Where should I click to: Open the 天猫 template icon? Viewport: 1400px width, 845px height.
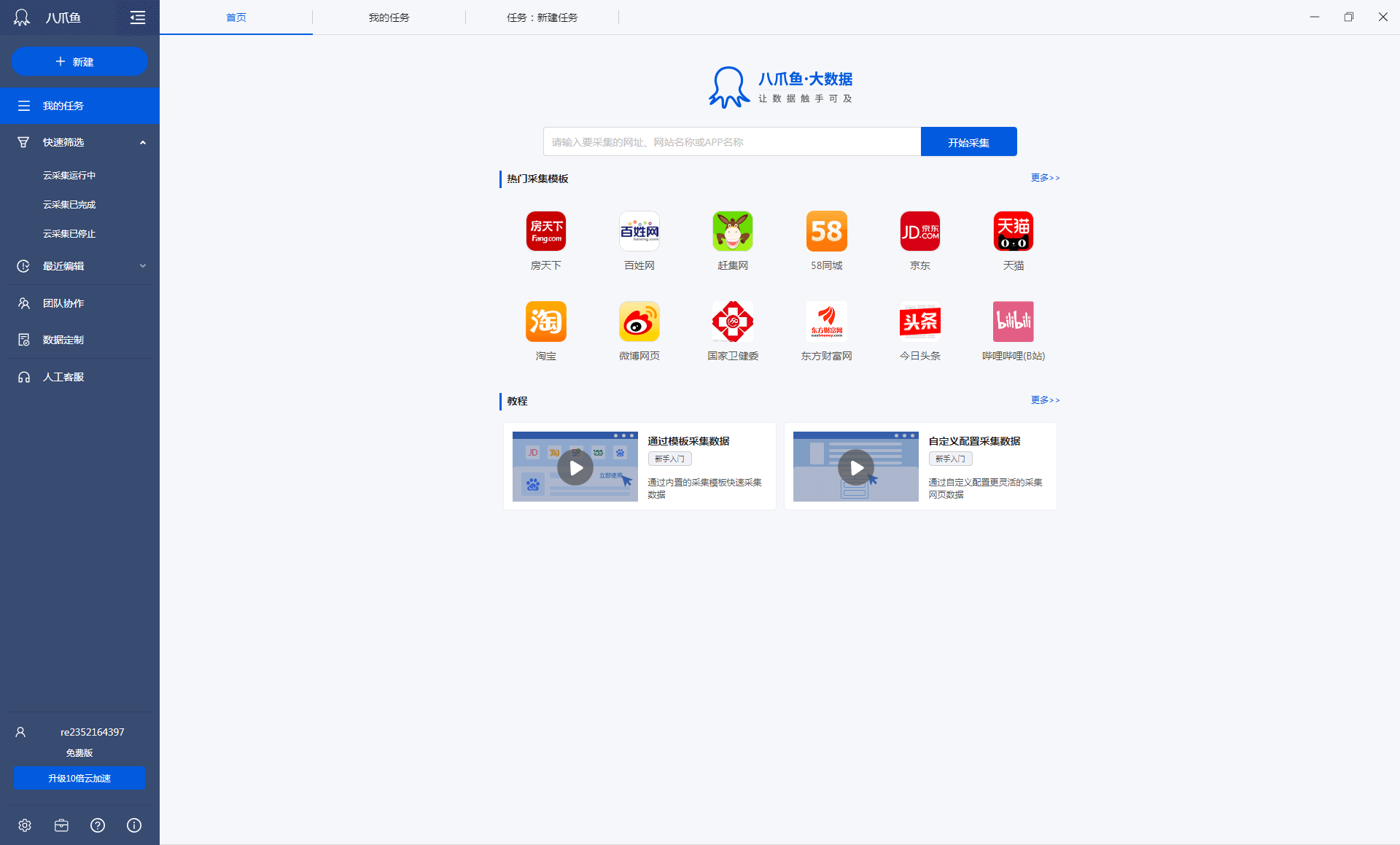[x=1013, y=231]
